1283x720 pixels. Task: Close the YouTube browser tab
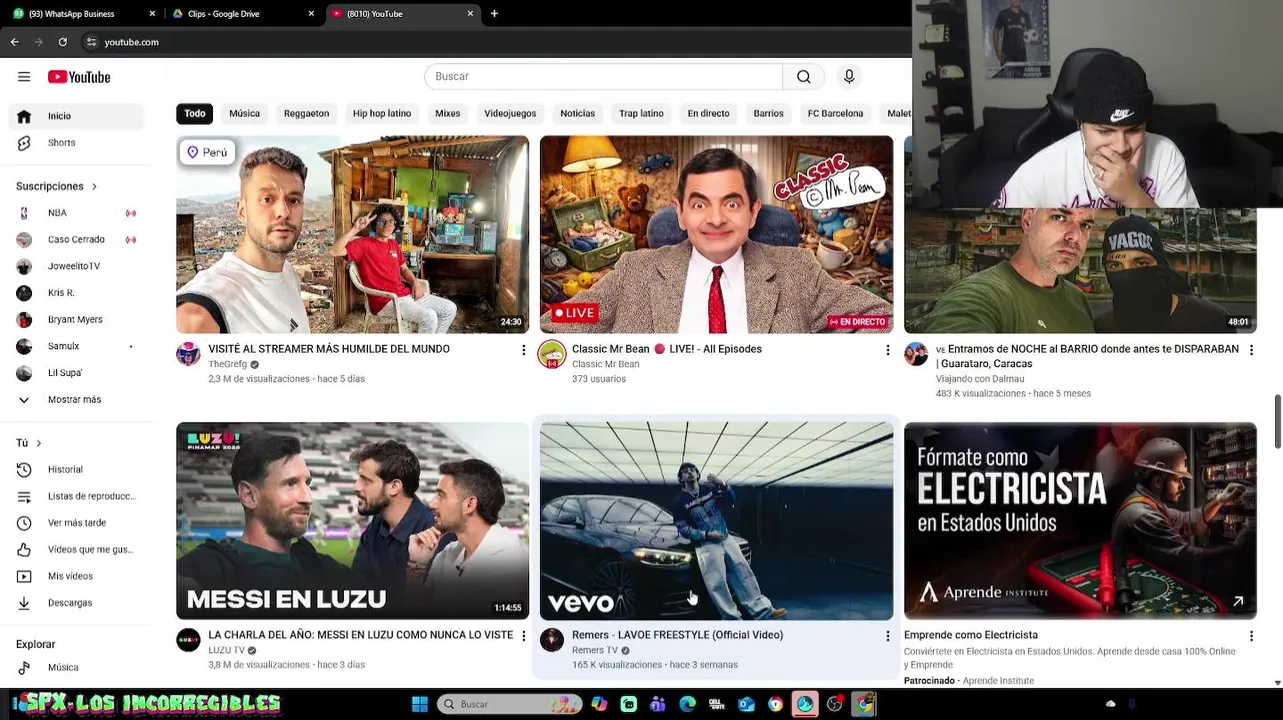[470, 14]
